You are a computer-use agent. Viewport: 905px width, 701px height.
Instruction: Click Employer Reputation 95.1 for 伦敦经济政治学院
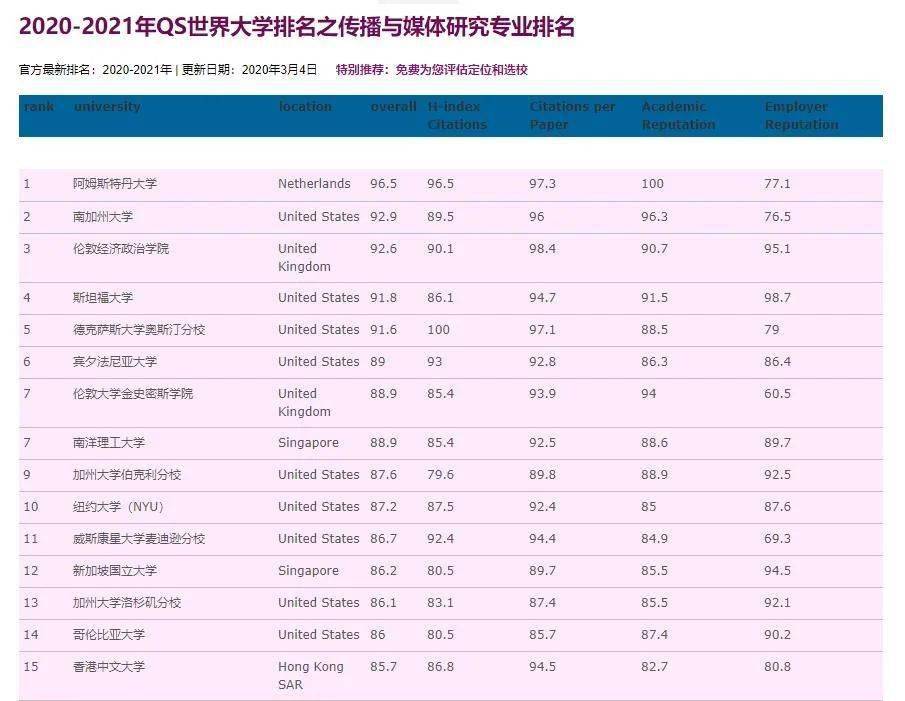tap(777, 249)
